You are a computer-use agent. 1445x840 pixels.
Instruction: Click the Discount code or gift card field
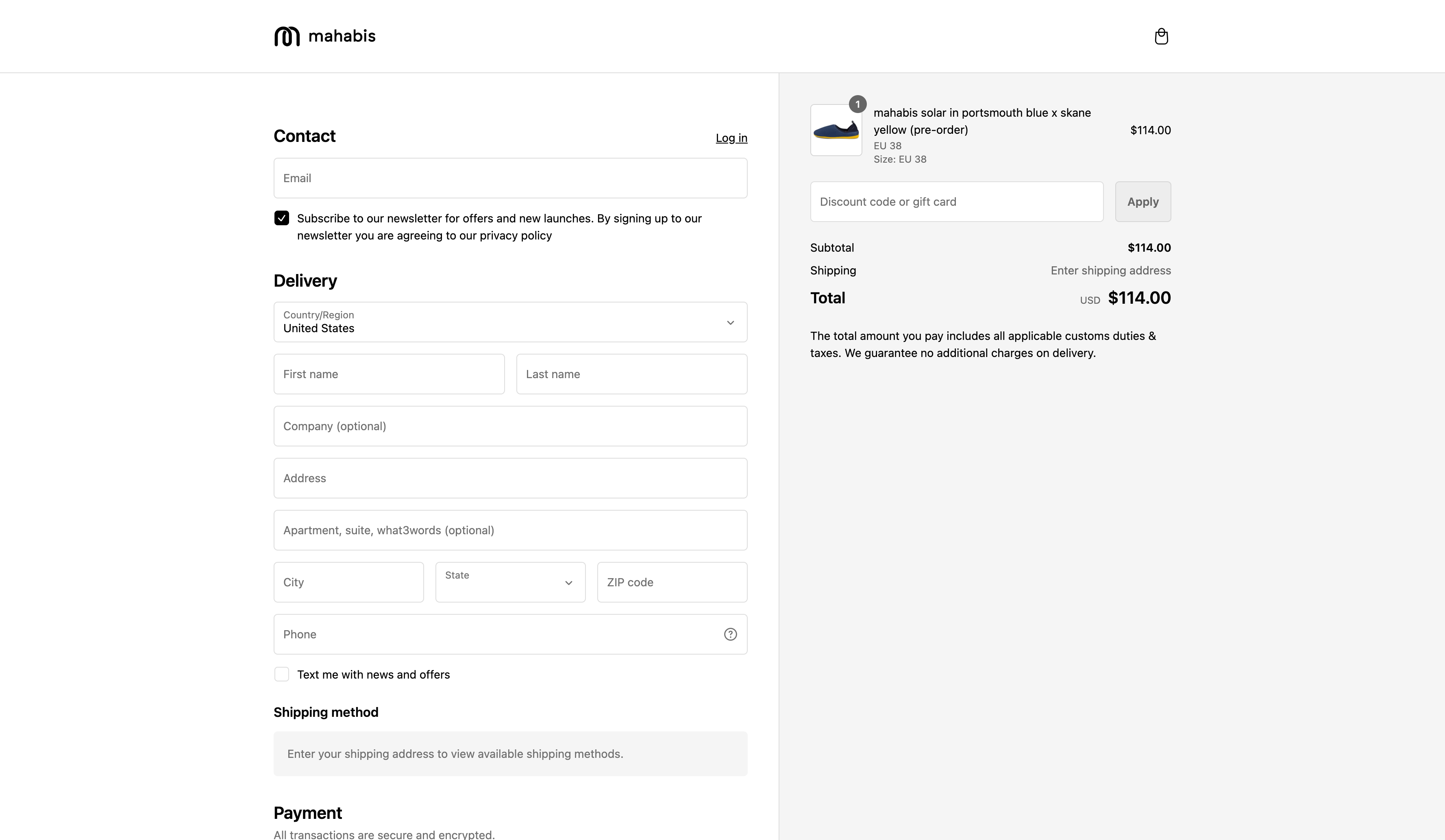(x=956, y=202)
